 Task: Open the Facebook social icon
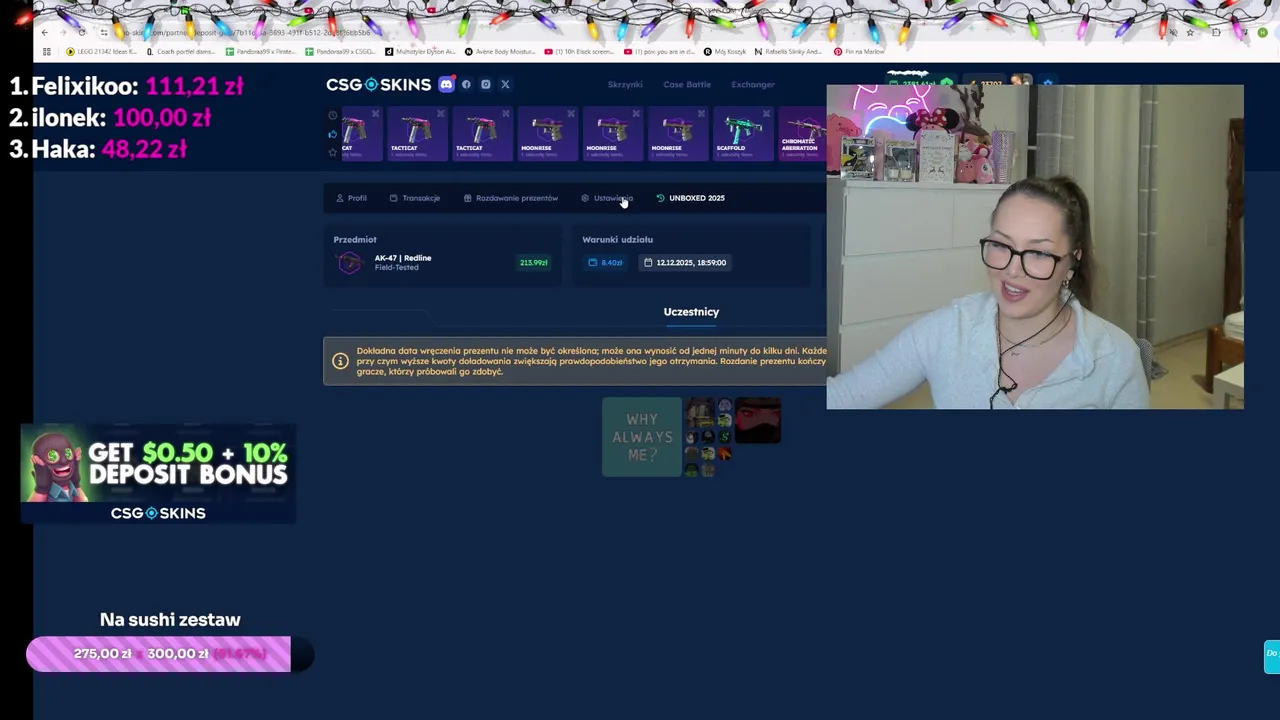click(466, 84)
